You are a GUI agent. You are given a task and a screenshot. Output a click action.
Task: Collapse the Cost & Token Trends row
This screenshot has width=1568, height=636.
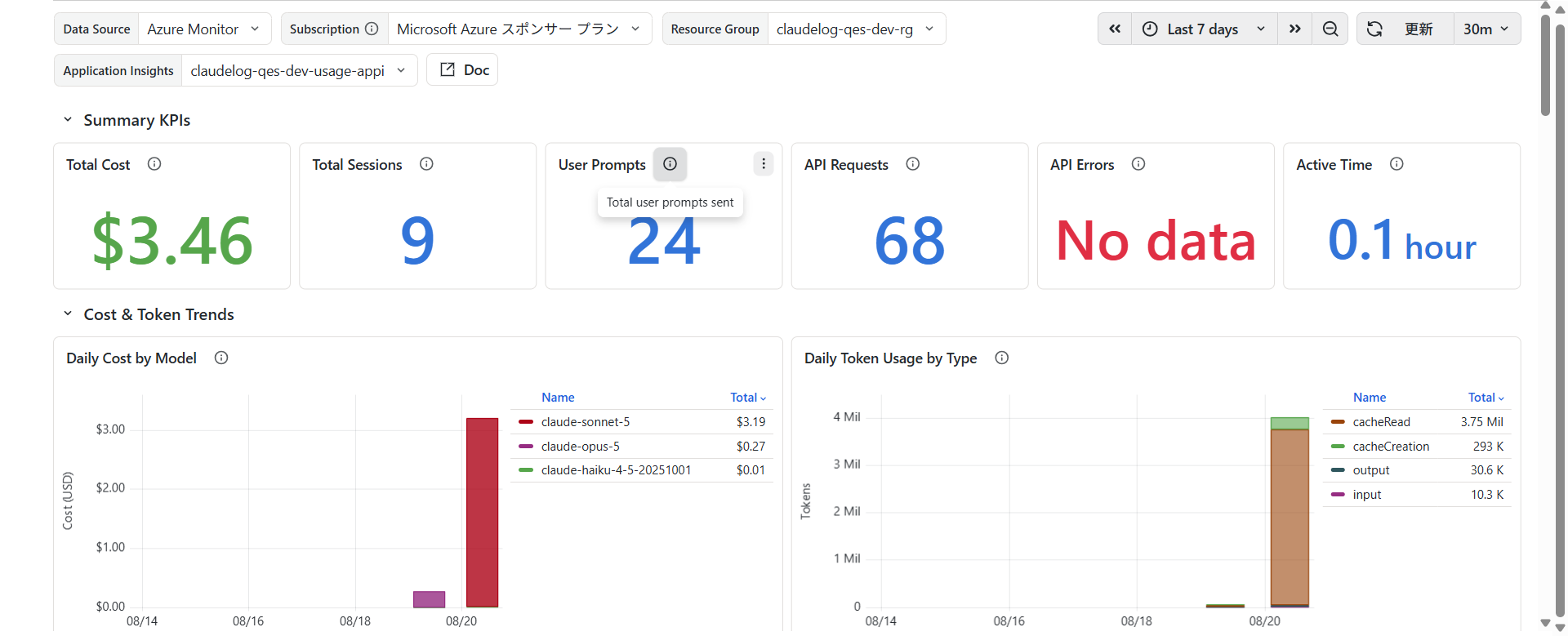point(68,314)
